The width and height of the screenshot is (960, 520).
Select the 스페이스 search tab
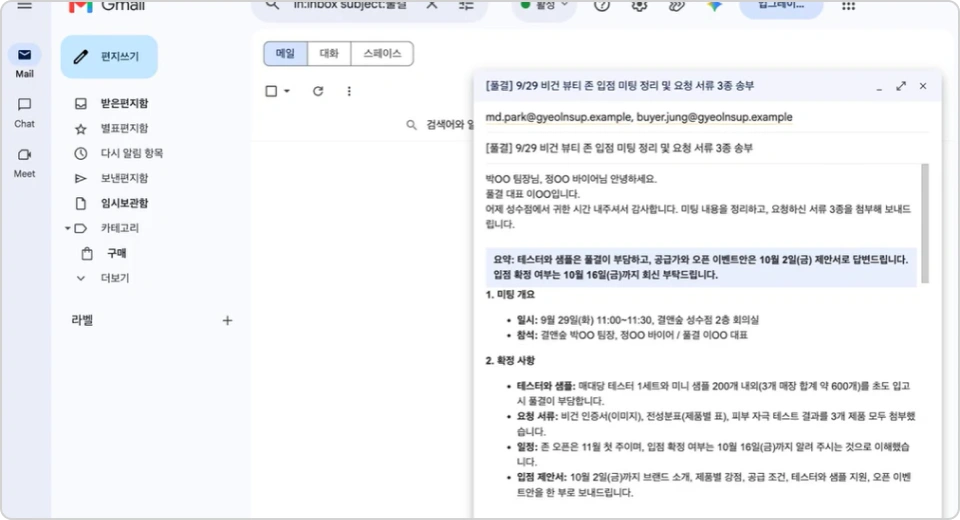point(382,53)
